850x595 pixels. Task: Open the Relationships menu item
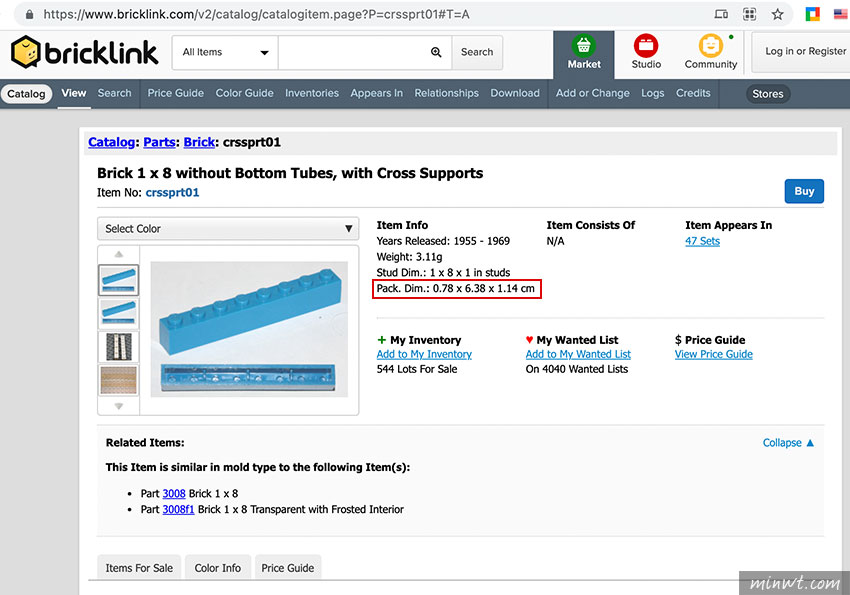[x=447, y=93]
